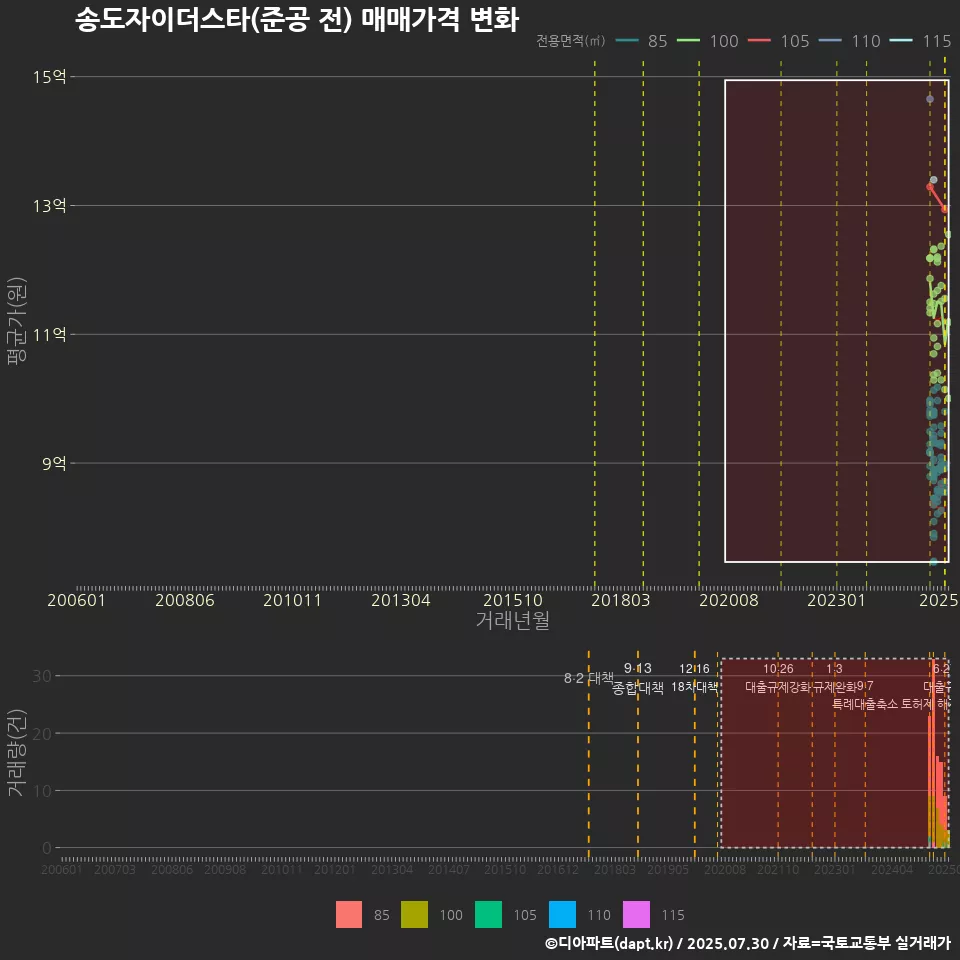Click the 9억 y-axis label
Screen dimensions: 960x960
pyautogui.click(x=54, y=463)
